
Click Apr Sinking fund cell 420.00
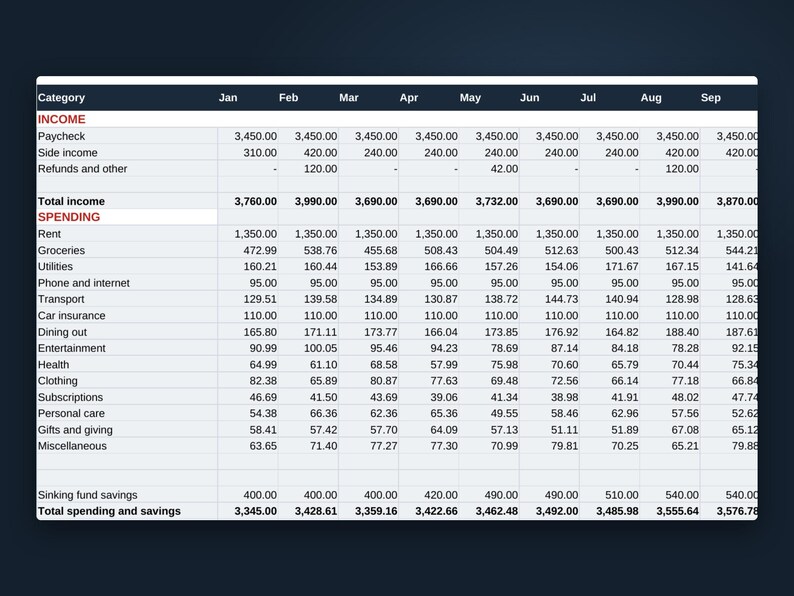[x=429, y=495]
